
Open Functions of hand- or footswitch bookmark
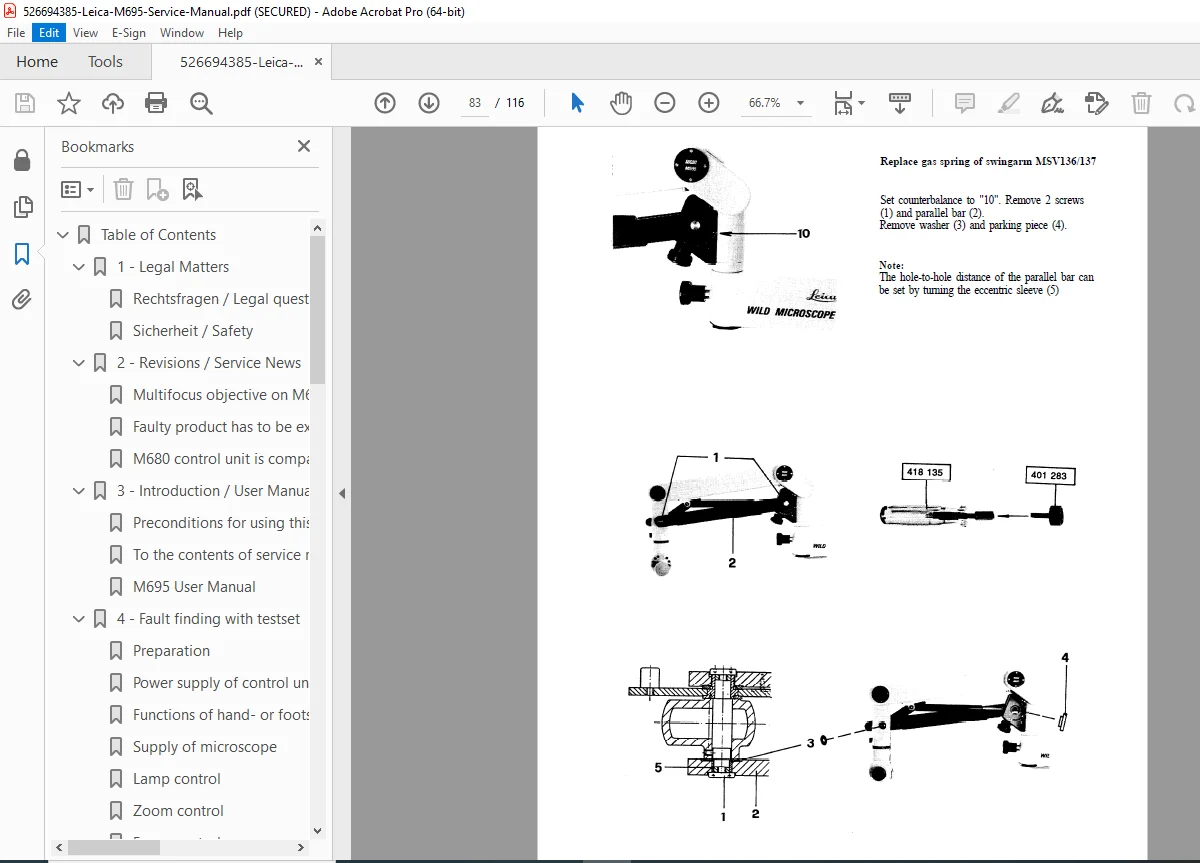tap(221, 715)
